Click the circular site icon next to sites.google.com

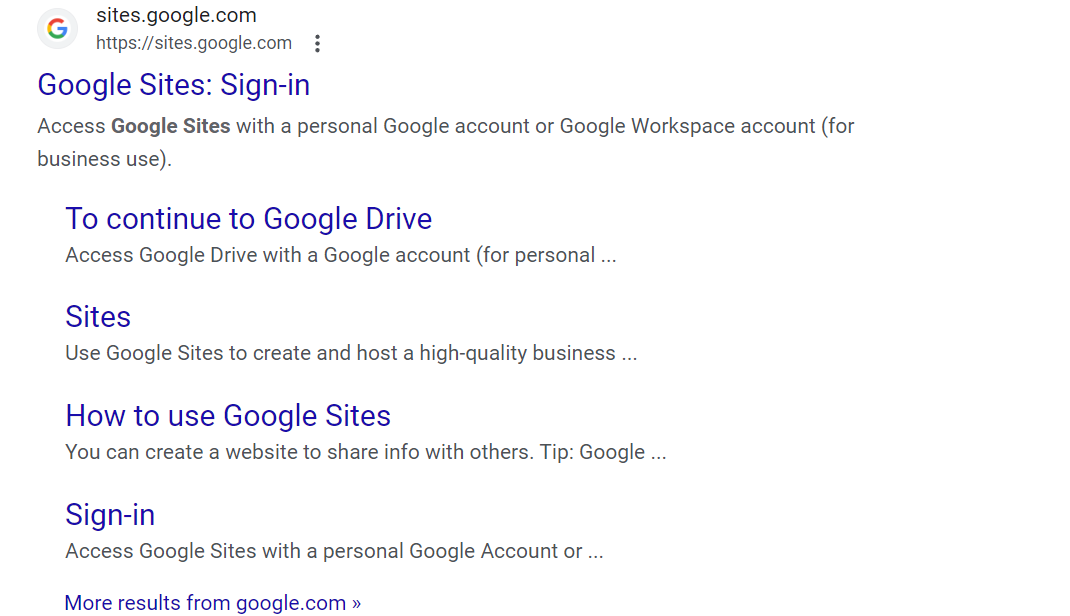pyautogui.click(x=57, y=28)
